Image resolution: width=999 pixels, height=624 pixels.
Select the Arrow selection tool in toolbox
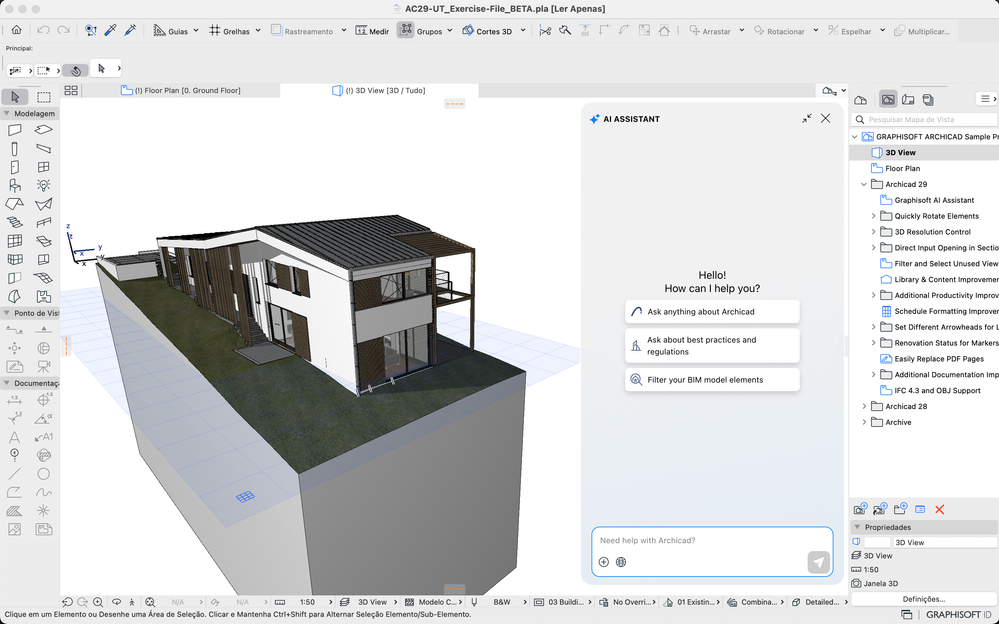(x=16, y=97)
